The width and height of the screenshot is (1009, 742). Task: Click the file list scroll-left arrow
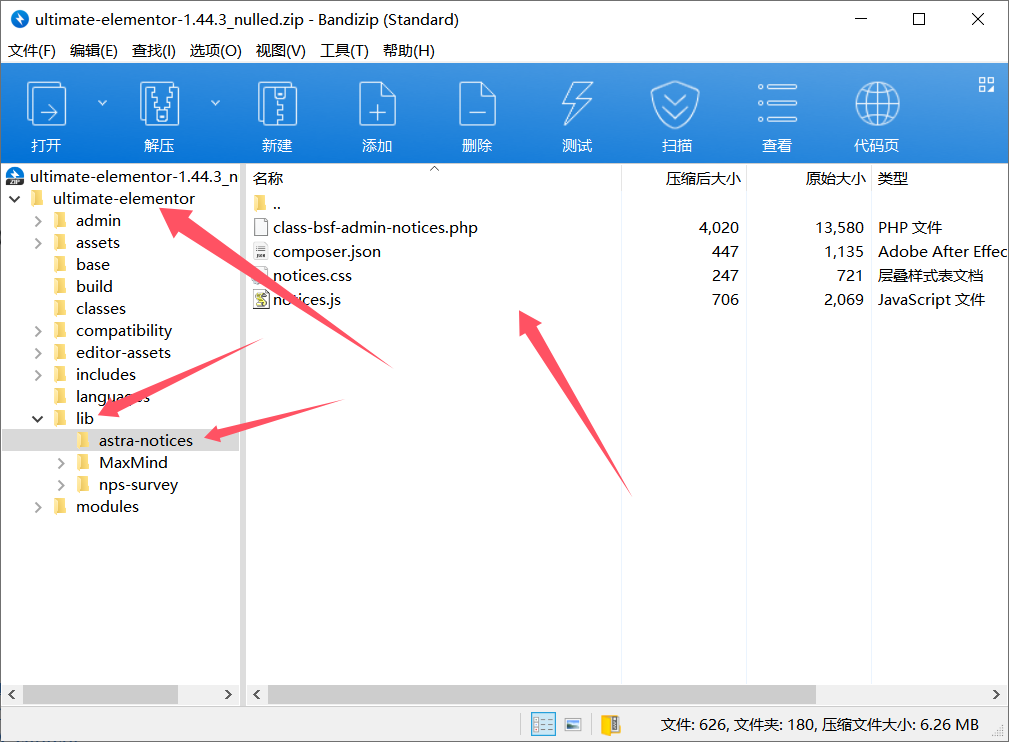257,694
